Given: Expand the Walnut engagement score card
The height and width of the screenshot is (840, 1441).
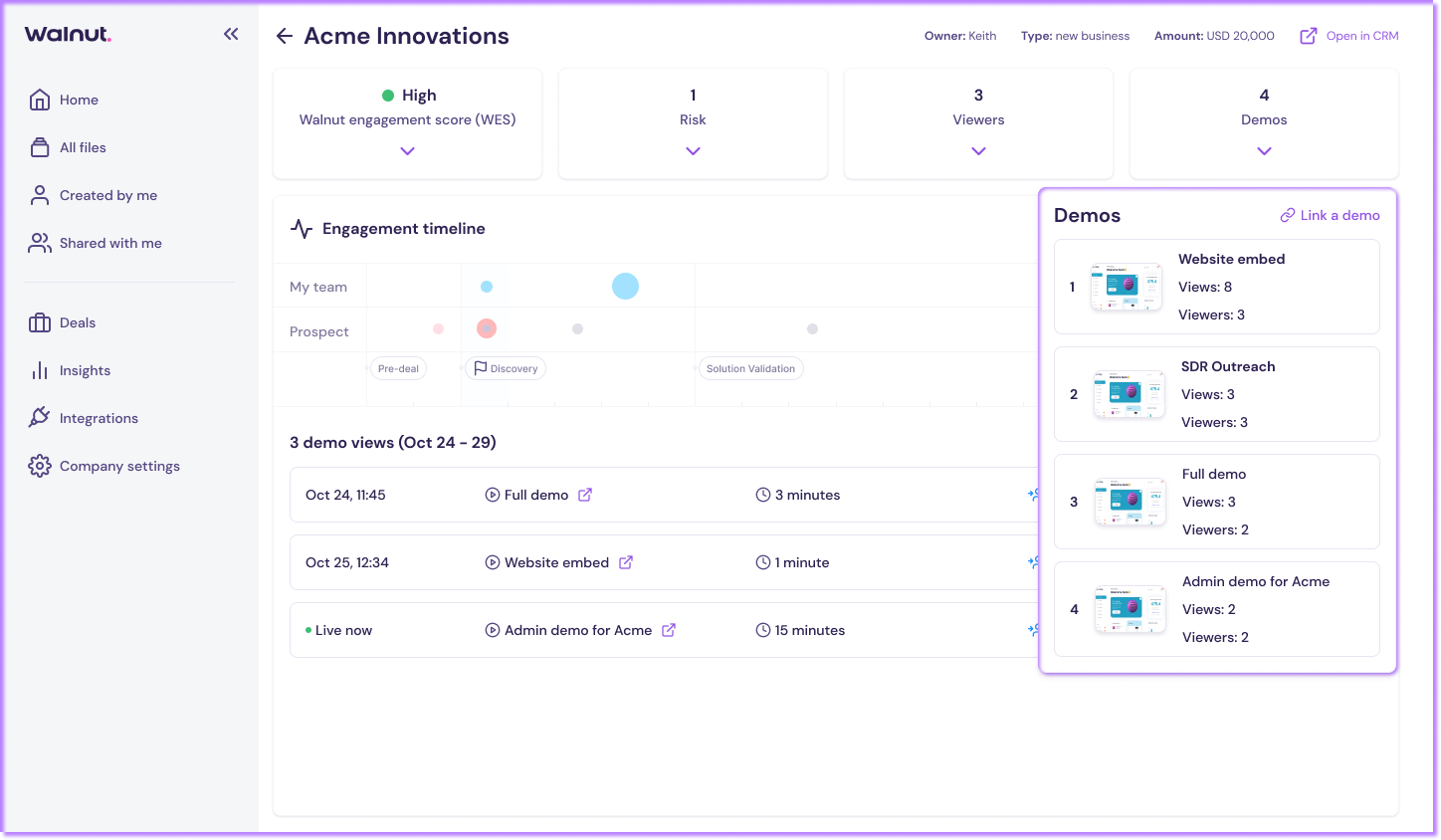Looking at the screenshot, I should (407, 151).
